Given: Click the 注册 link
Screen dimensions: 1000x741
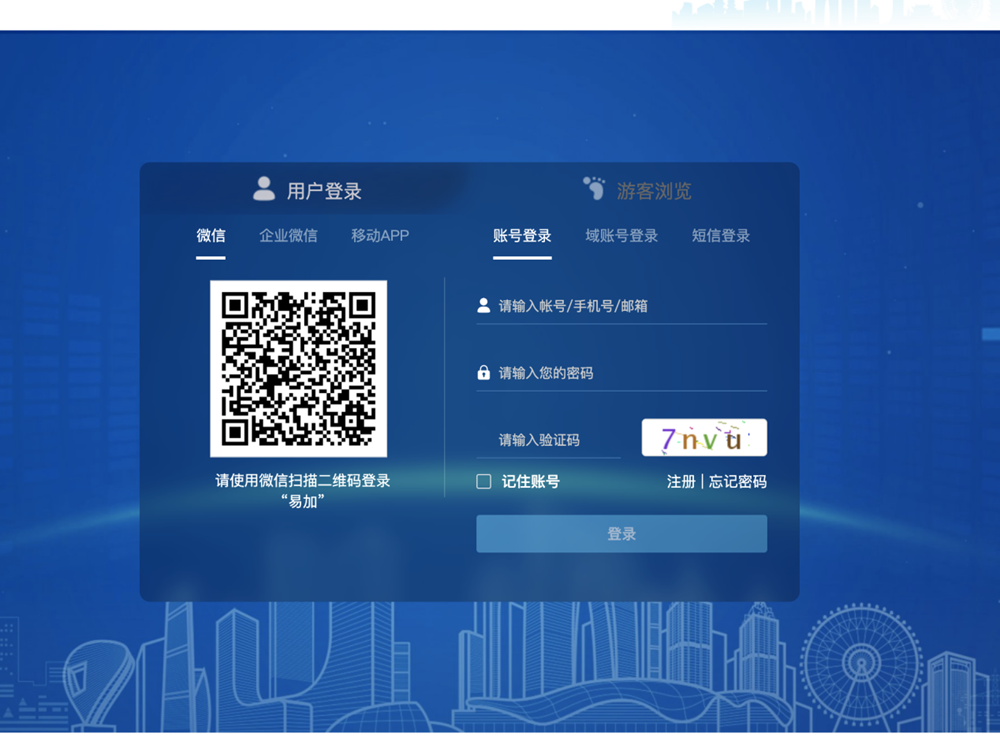Looking at the screenshot, I should click(x=681, y=482).
